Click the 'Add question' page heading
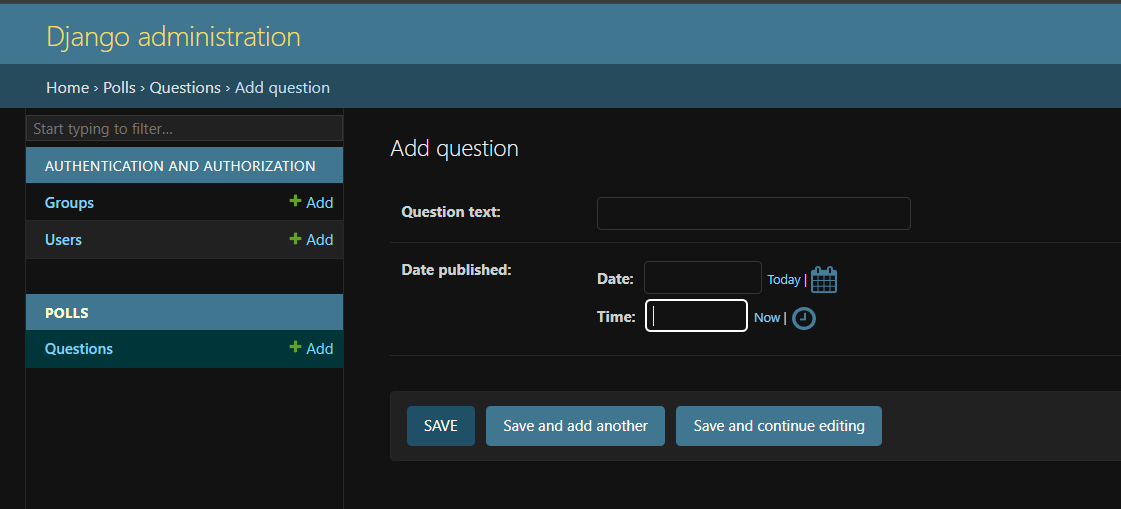Viewport: 1121px width, 509px height. pyautogui.click(x=454, y=148)
